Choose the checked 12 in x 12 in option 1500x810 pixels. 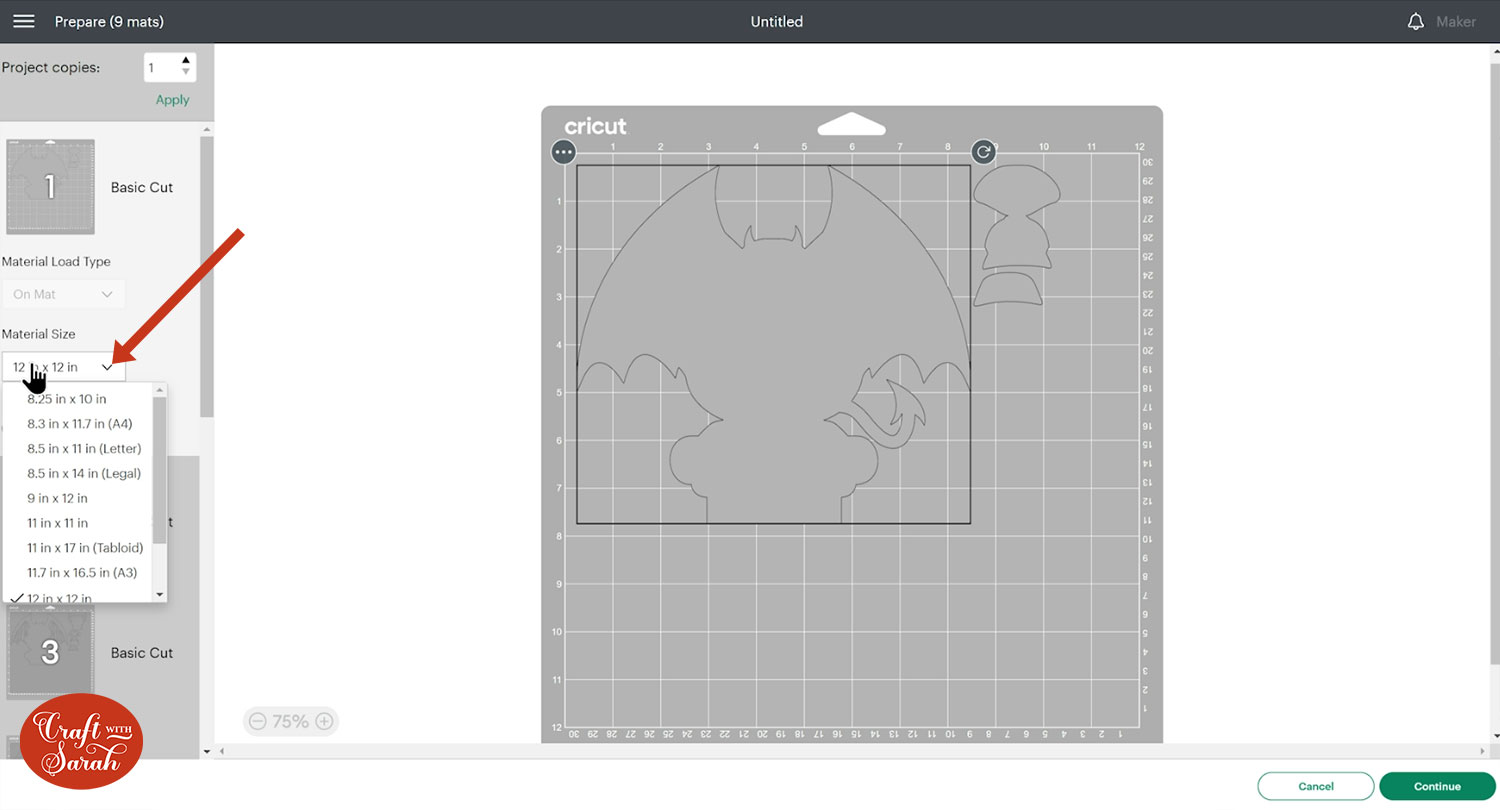(60, 597)
